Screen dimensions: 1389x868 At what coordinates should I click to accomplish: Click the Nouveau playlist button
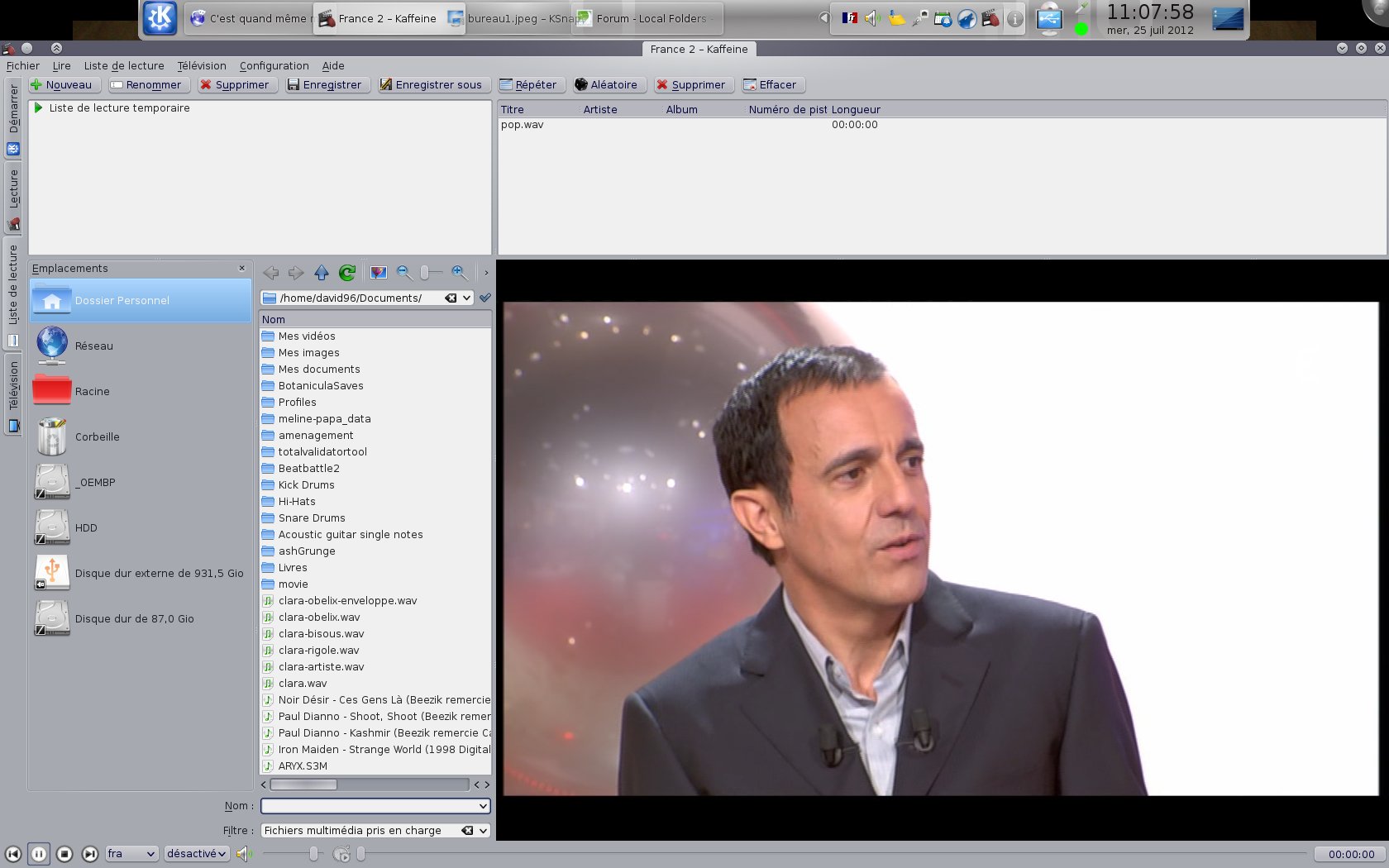pyautogui.click(x=62, y=84)
